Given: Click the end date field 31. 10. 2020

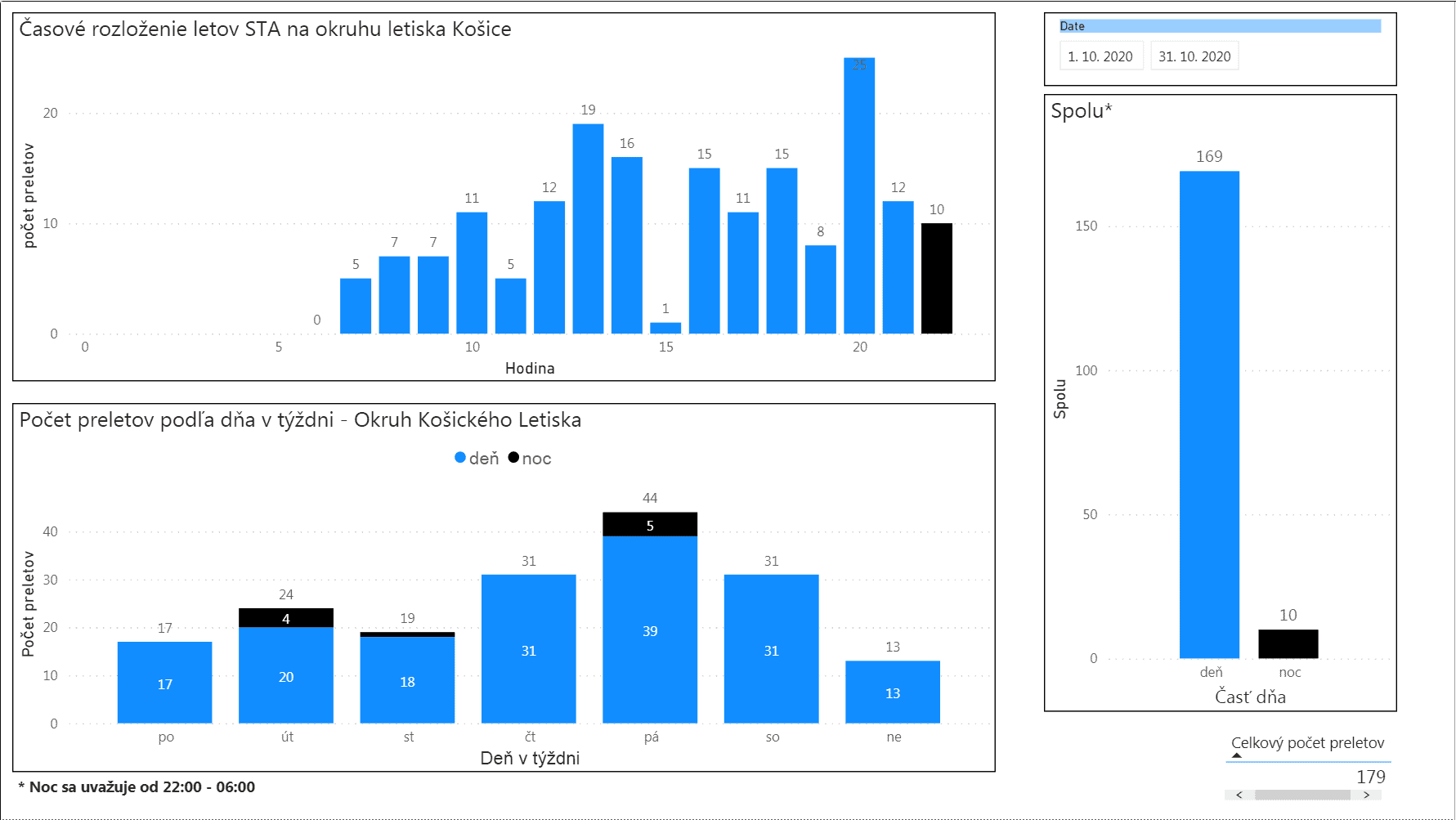Looking at the screenshot, I should click(x=1194, y=56).
